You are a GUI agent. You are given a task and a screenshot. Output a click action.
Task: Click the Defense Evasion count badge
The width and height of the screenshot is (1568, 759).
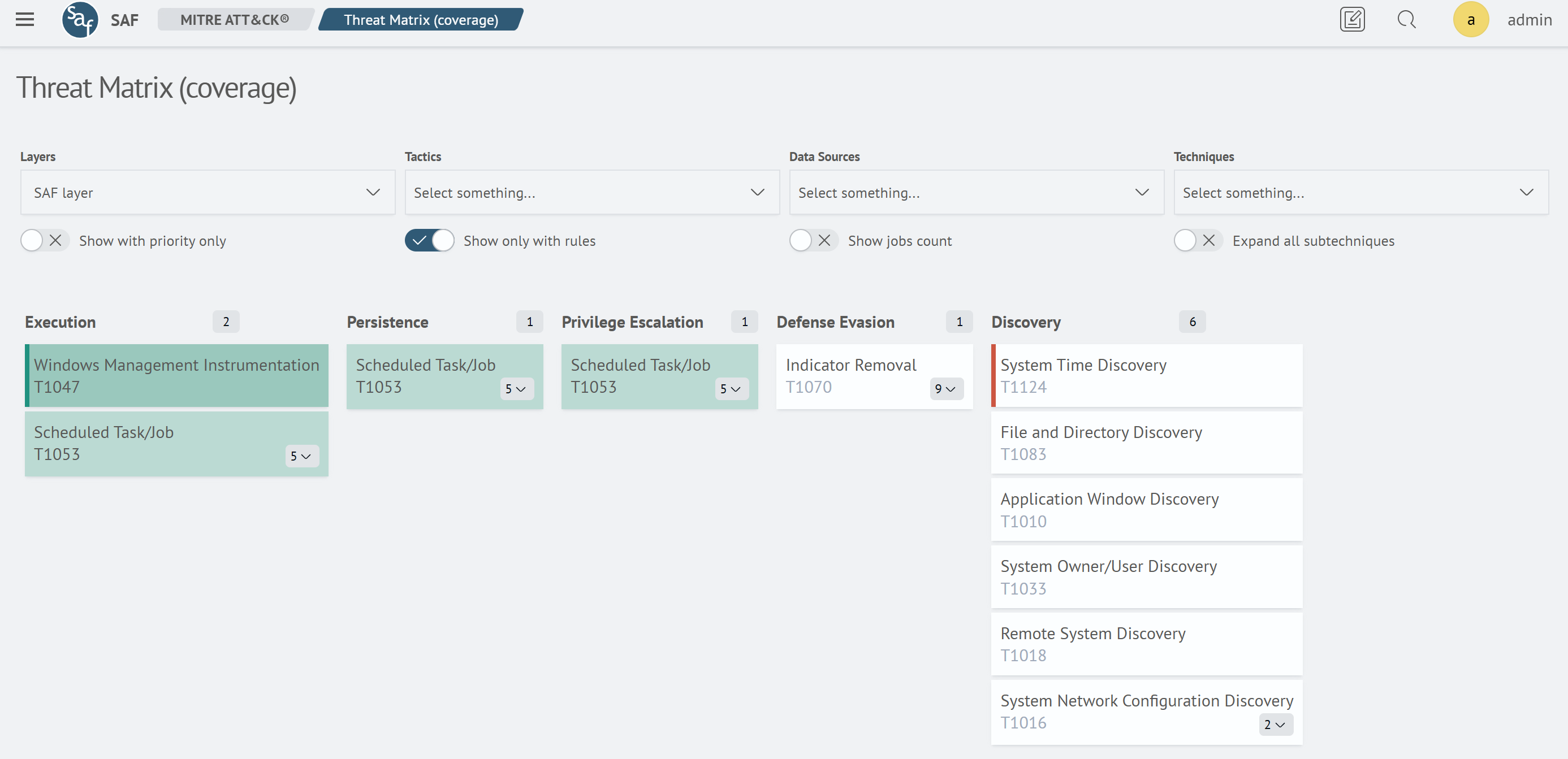(x=958, y=322)
